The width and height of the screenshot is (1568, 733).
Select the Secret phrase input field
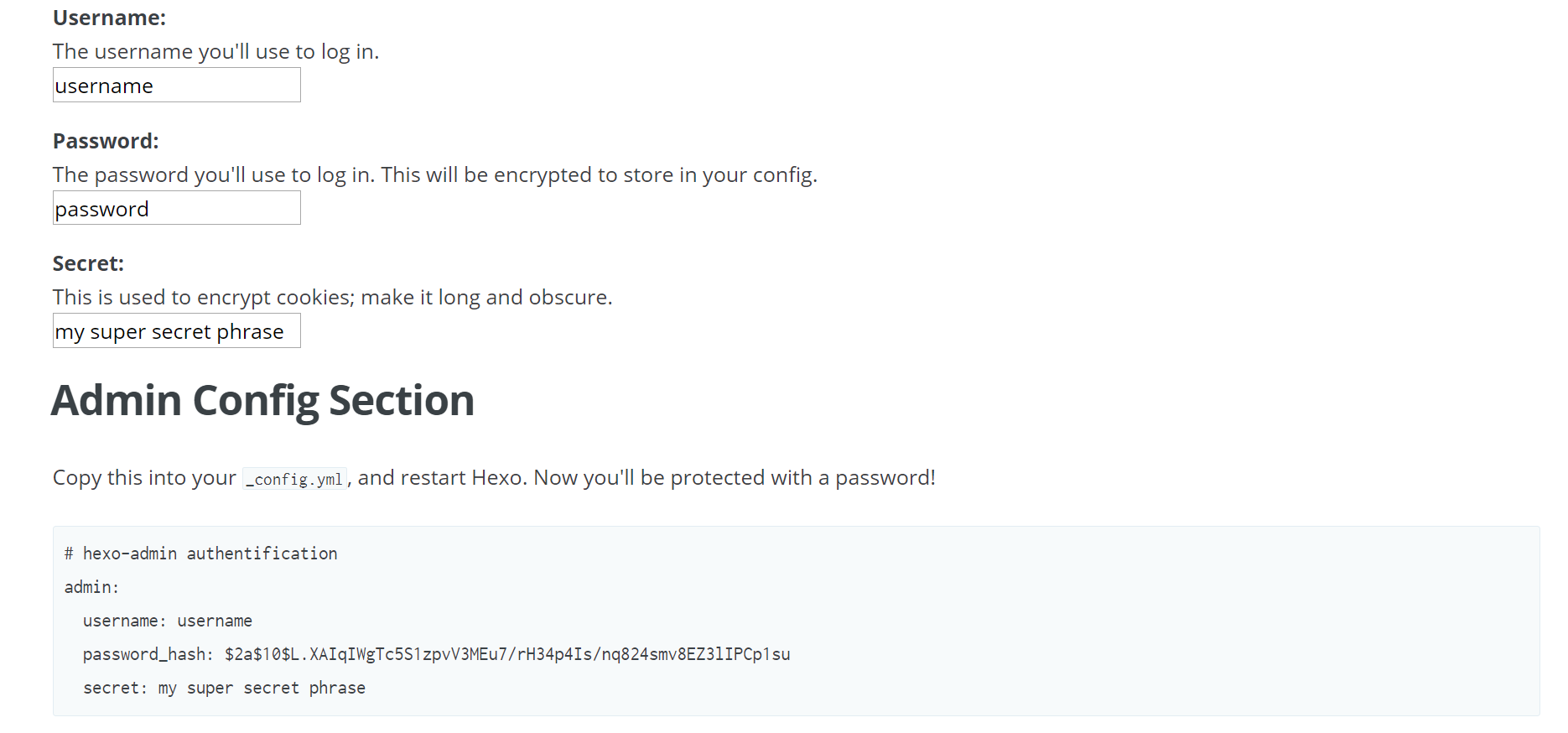pyautogui.click(x=176, y=330)
